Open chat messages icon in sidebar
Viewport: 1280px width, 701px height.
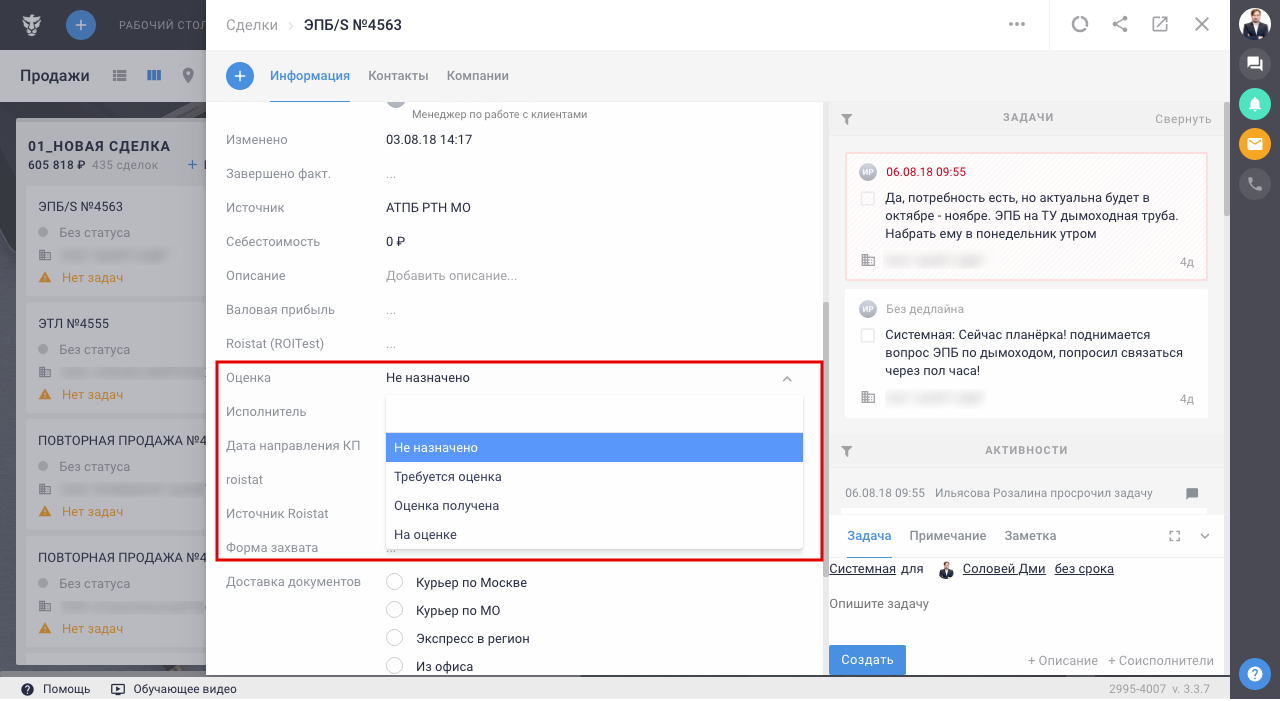pyautogui.click(x=1254, y=64)
